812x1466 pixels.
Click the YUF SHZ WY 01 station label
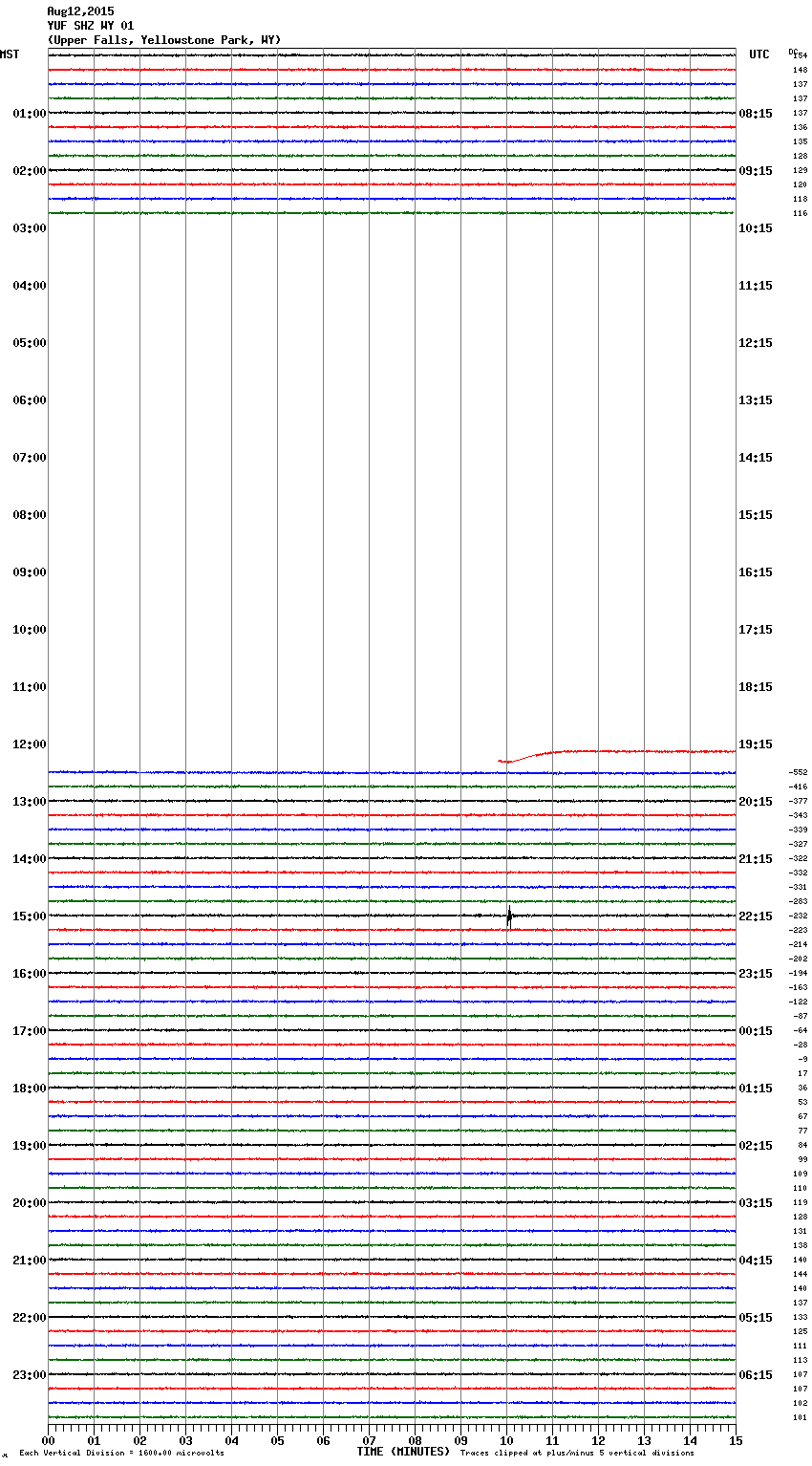(x=91, y=26)
